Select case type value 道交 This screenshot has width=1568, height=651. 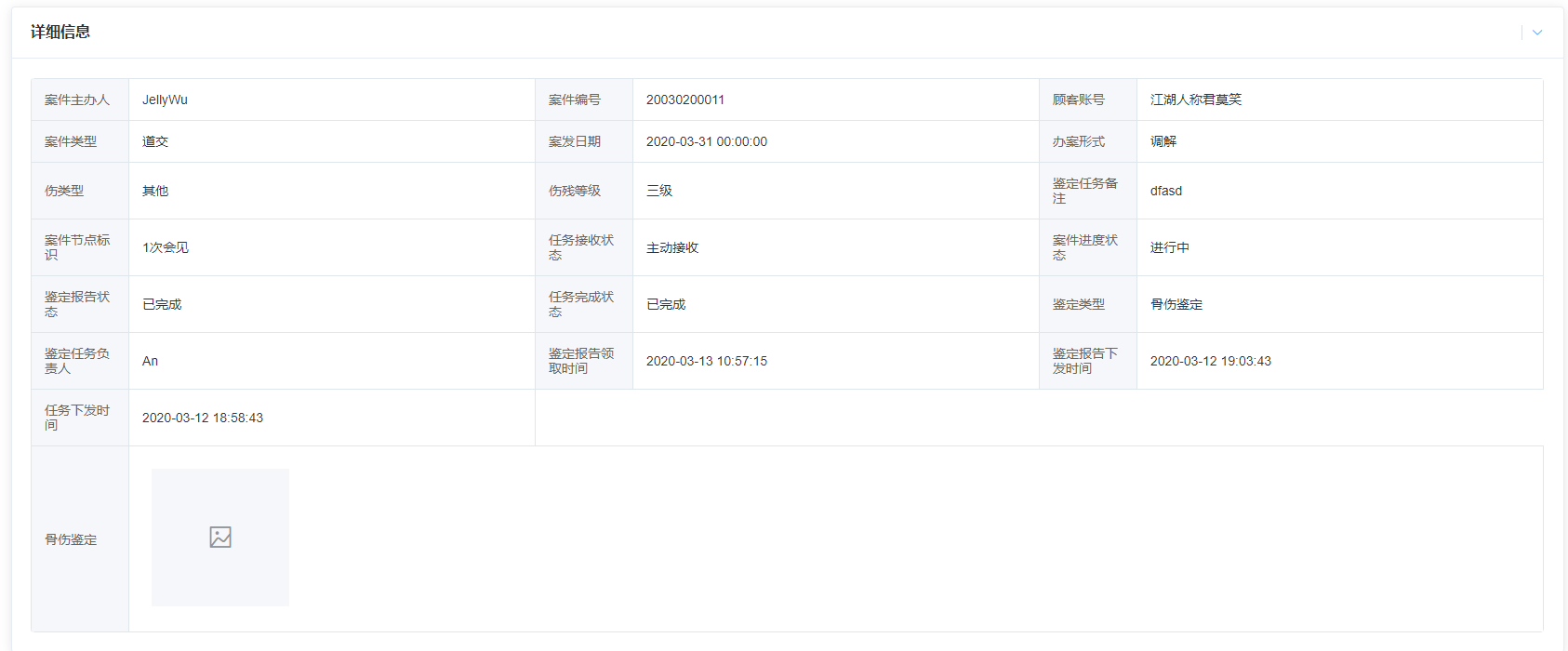pyautogui.click(x=155, y=141)
